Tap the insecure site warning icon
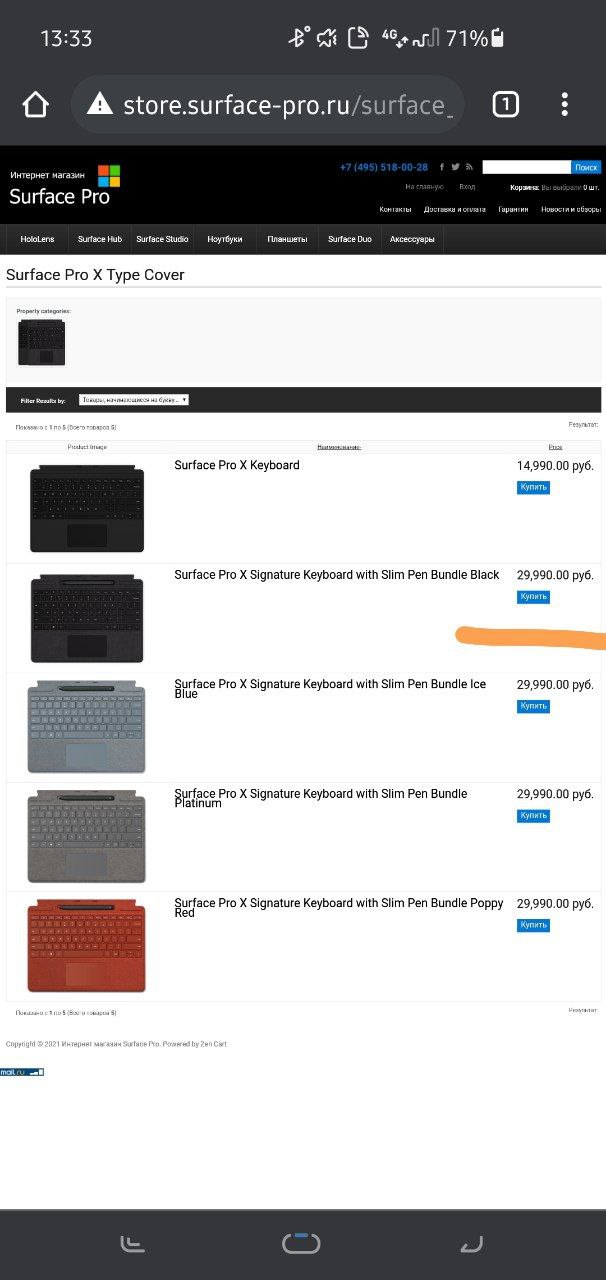The height and width of the screenshot is (1280, 606). [100, 104]
